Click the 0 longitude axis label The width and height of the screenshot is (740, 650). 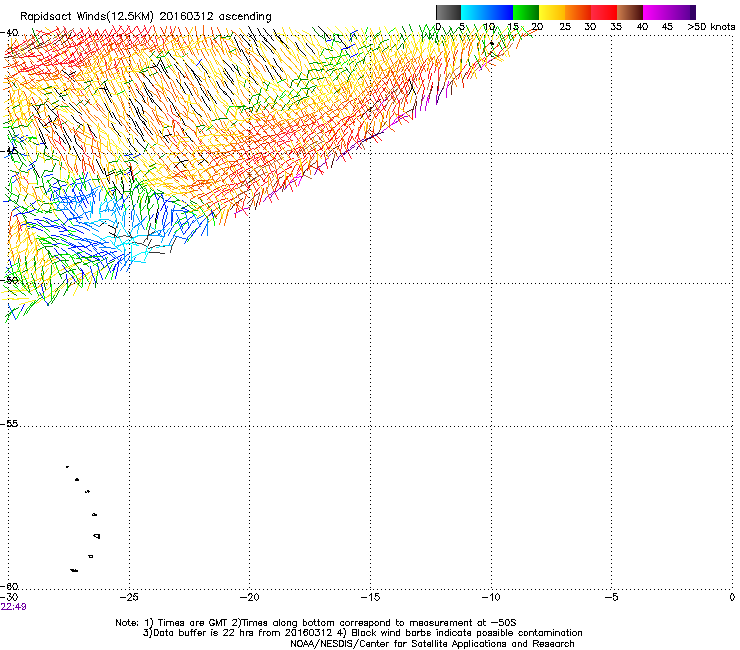point(732,597)
